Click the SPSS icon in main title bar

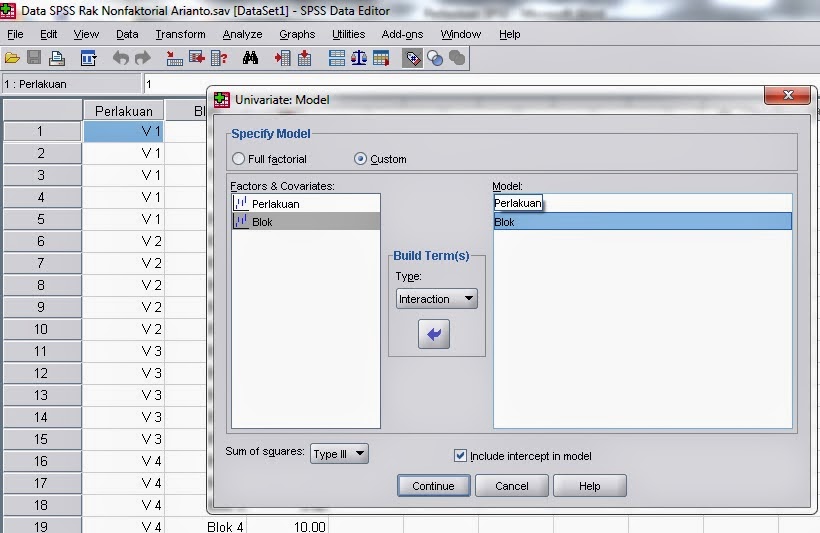pyautogui.click(x=8, y=10)
